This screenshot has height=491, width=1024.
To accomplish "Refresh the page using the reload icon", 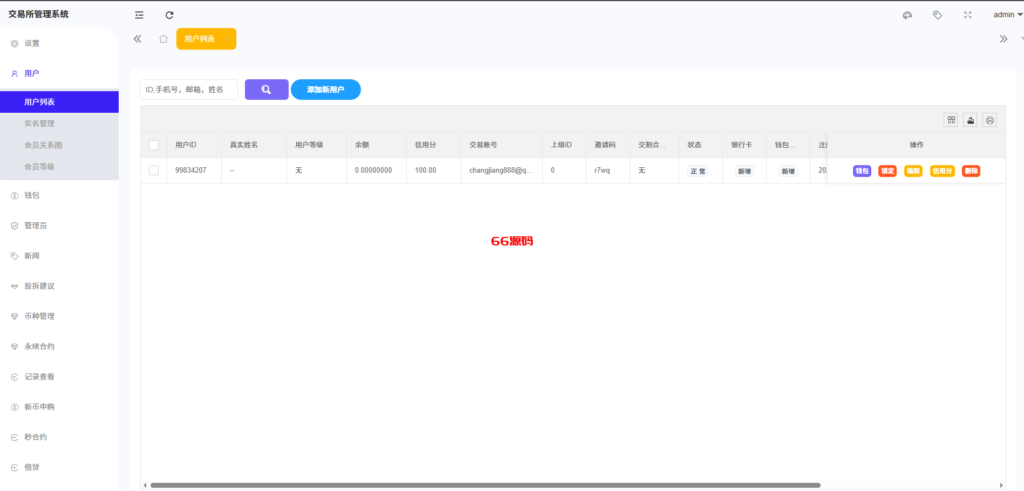I will [169, 15].
